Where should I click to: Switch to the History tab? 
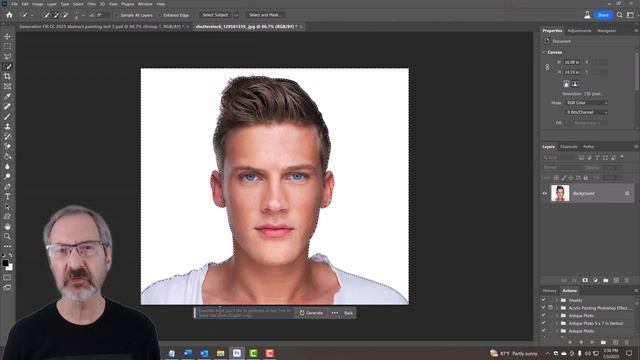point(549,291)
